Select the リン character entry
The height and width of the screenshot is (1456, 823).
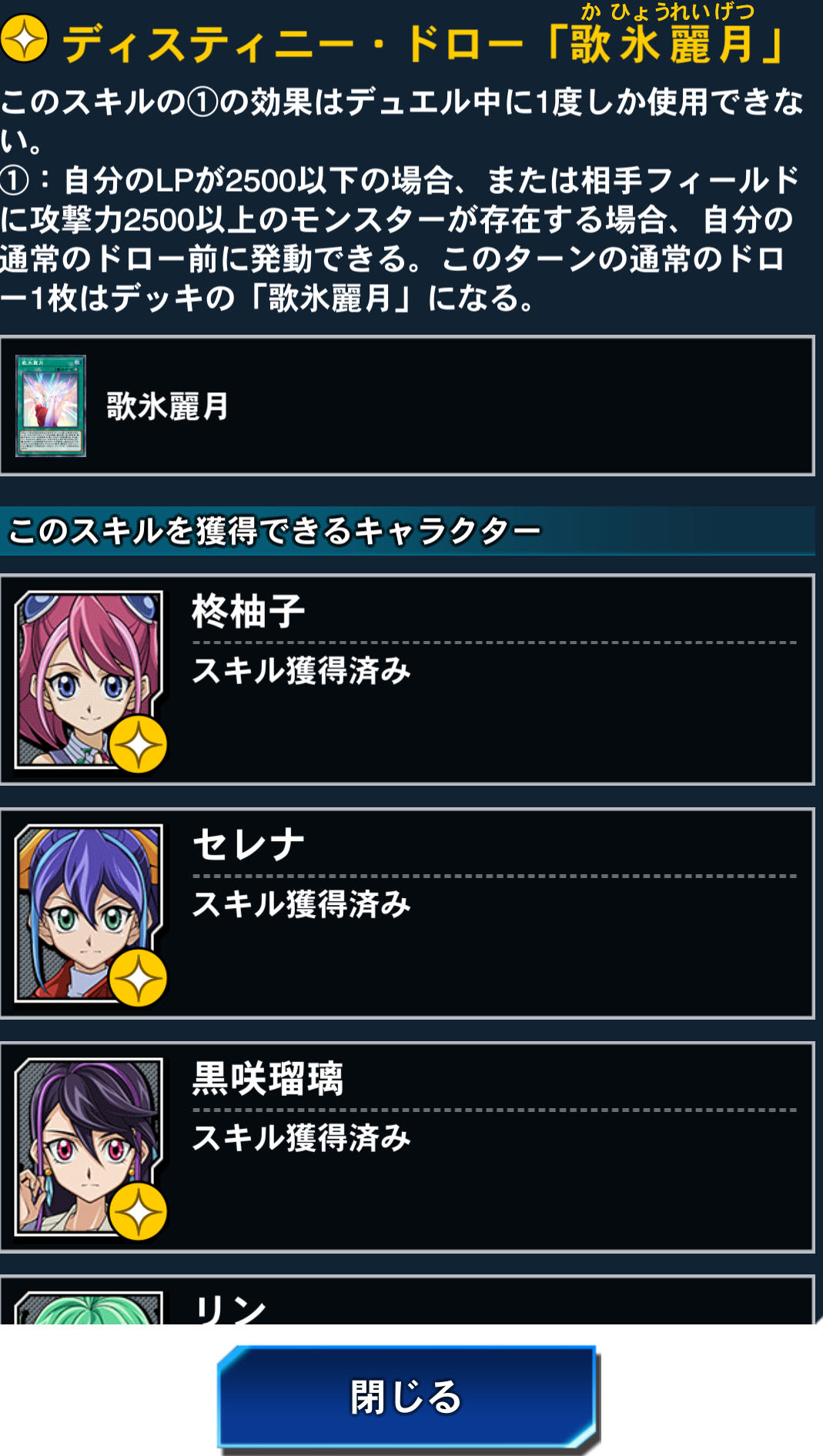(407, 1301)
